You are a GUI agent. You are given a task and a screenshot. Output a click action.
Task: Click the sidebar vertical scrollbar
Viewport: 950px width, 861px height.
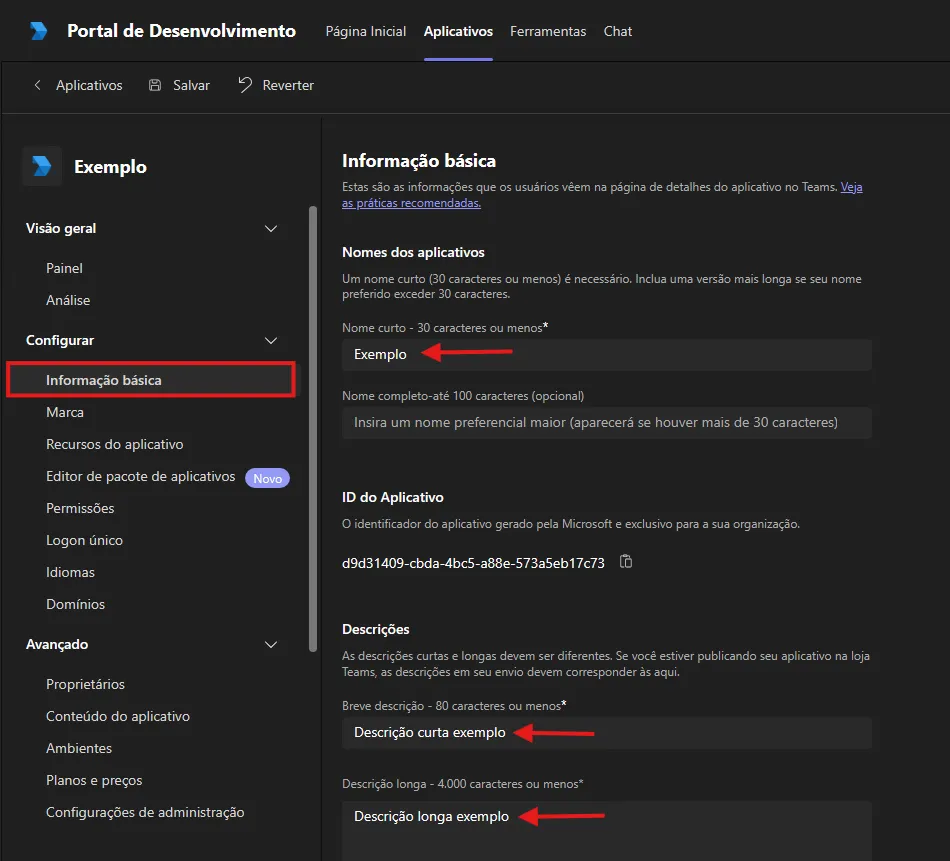[313, 429]
